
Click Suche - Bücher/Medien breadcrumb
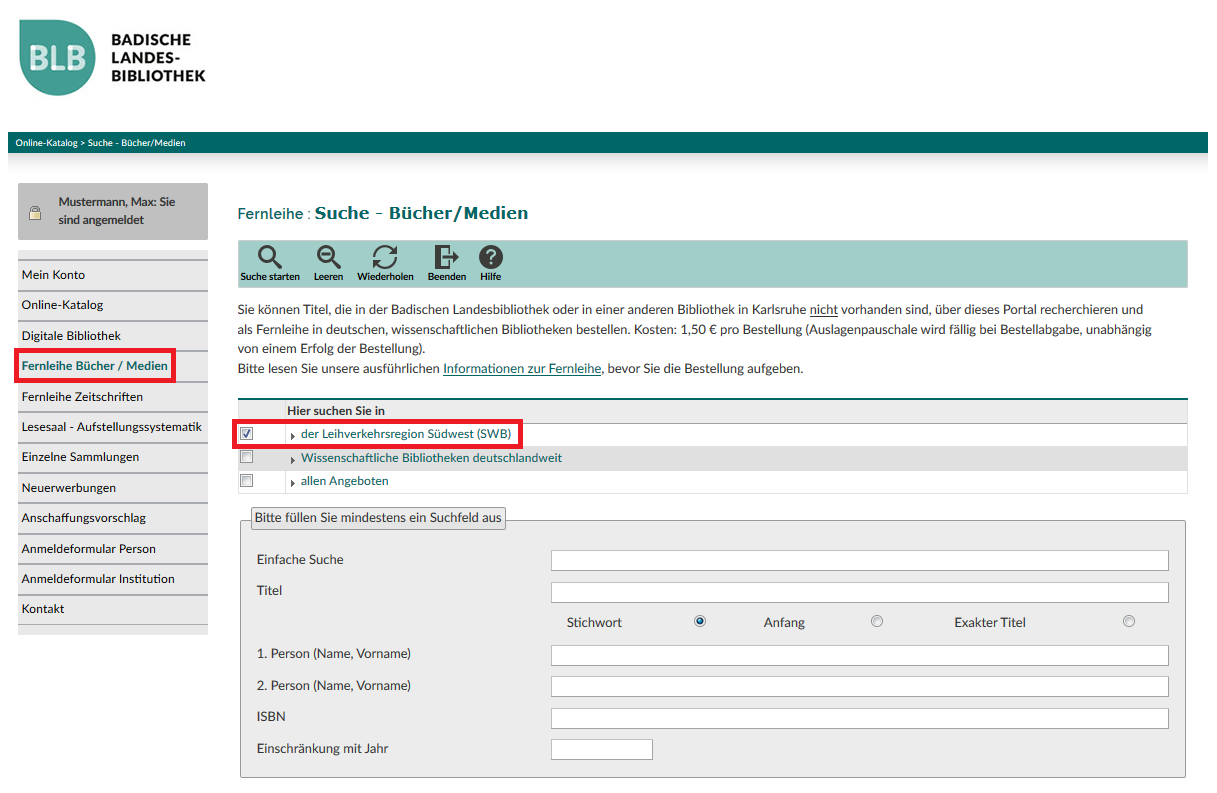tap(137, 143)
